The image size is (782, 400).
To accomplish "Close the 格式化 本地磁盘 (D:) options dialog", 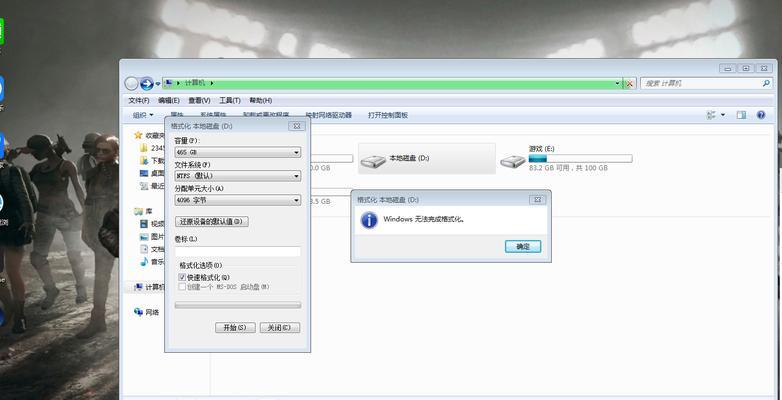I will (x=297, y=126).
